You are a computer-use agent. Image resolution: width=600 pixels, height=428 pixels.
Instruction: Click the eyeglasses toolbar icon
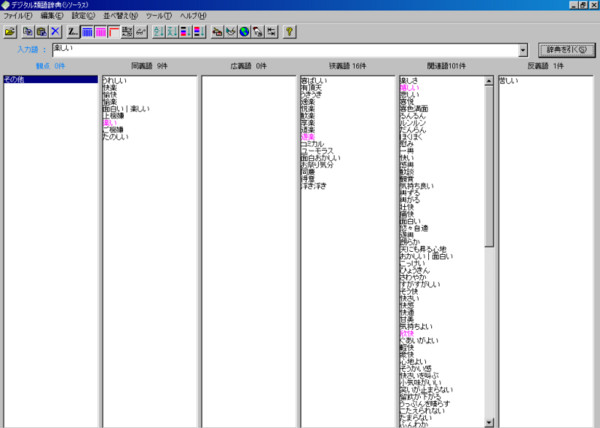[x=141, y=32]
